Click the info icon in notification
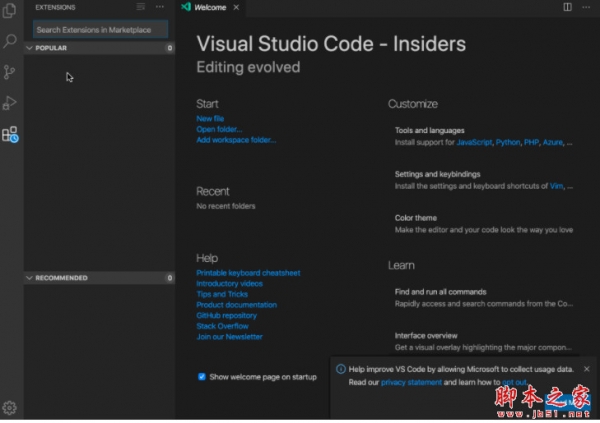Viewport: 600px width, 423px height. pyautogui.click(x=341, y=369)
